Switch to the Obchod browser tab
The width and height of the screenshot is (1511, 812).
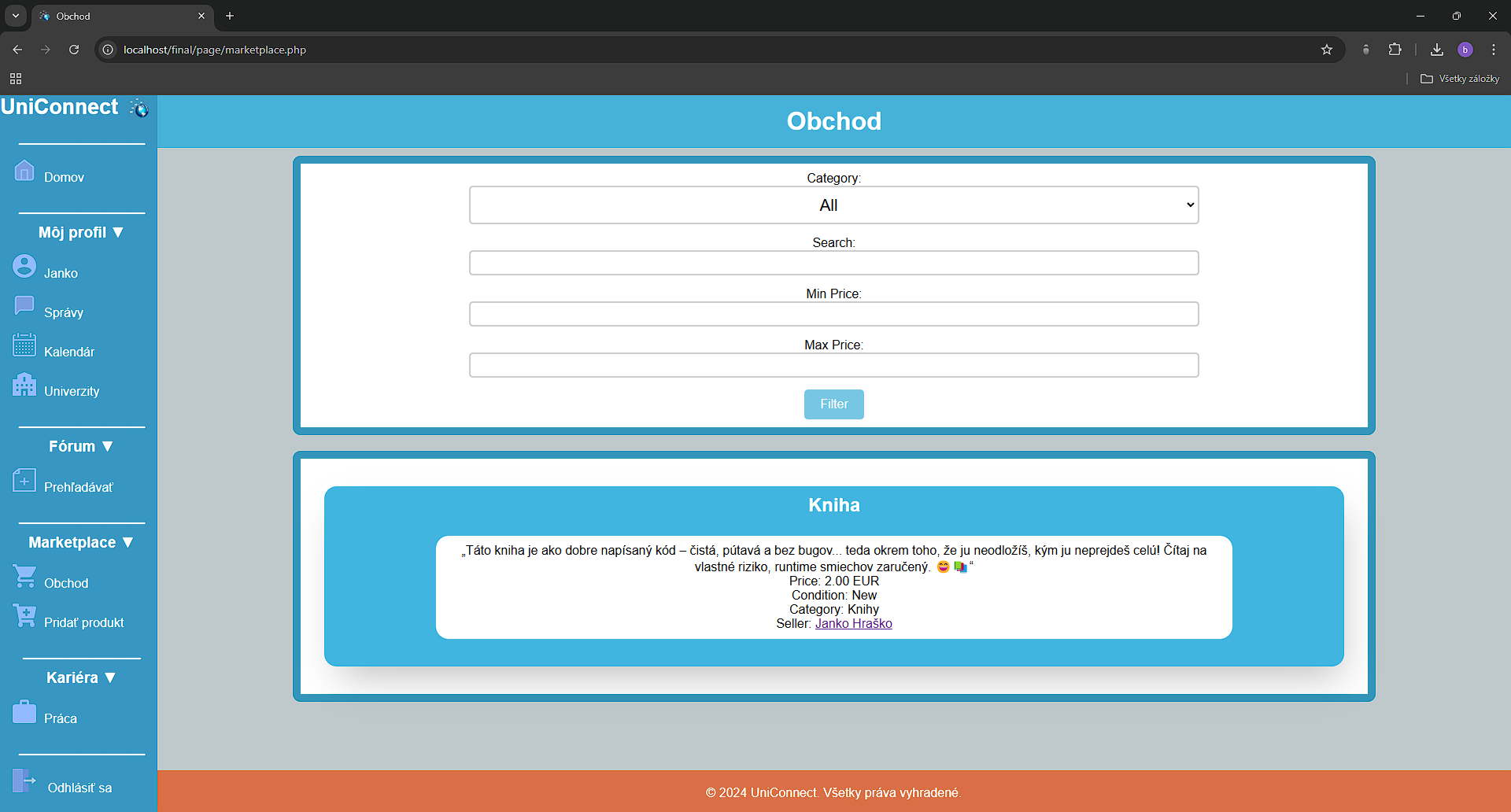[122, 16]
